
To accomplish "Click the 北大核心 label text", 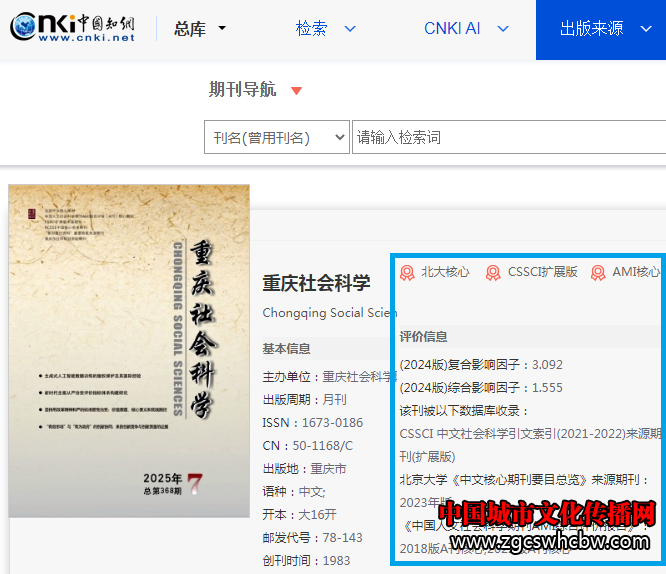I will (x=445, y=272).
